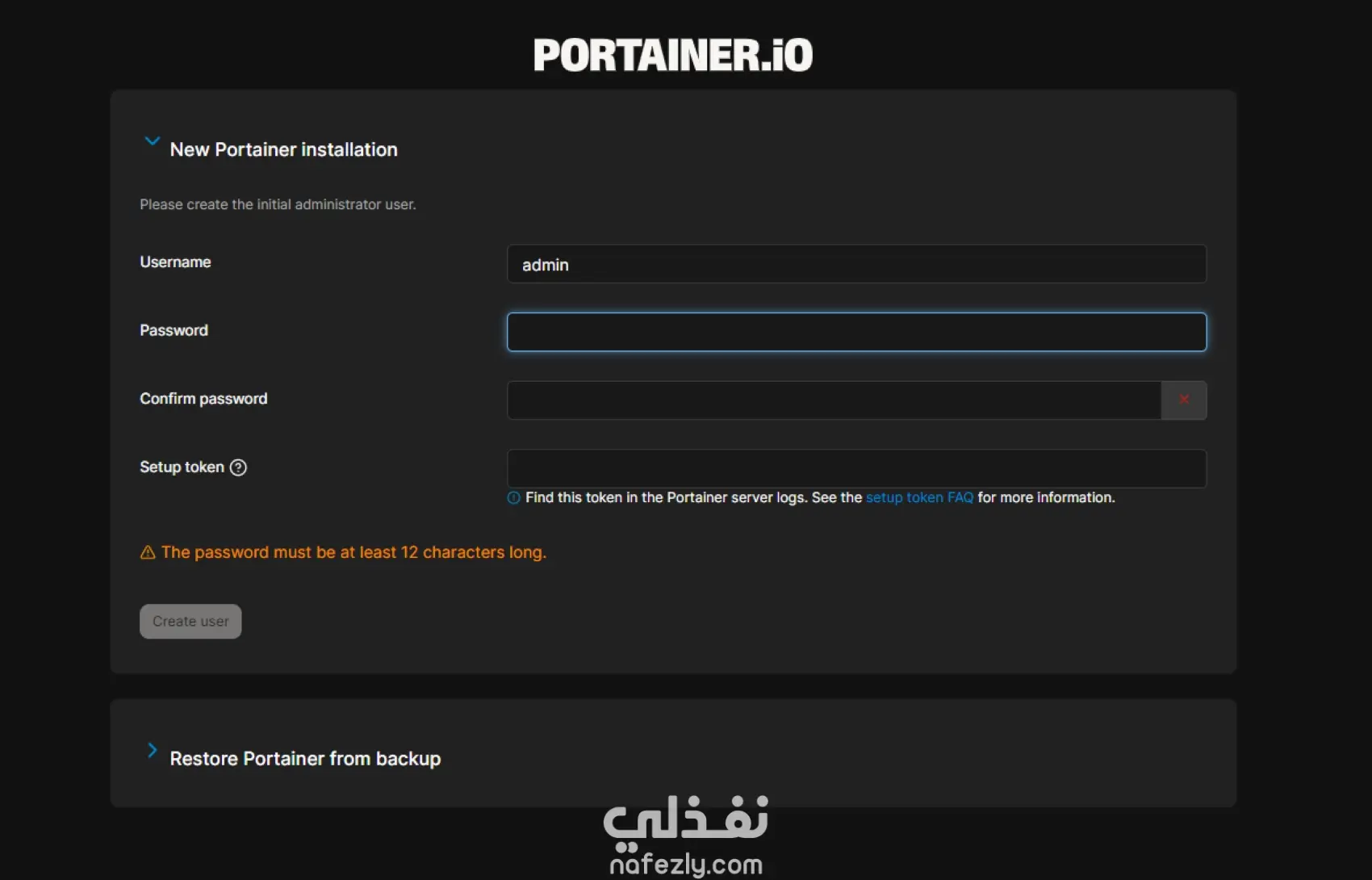Click the Username input field

856,264
